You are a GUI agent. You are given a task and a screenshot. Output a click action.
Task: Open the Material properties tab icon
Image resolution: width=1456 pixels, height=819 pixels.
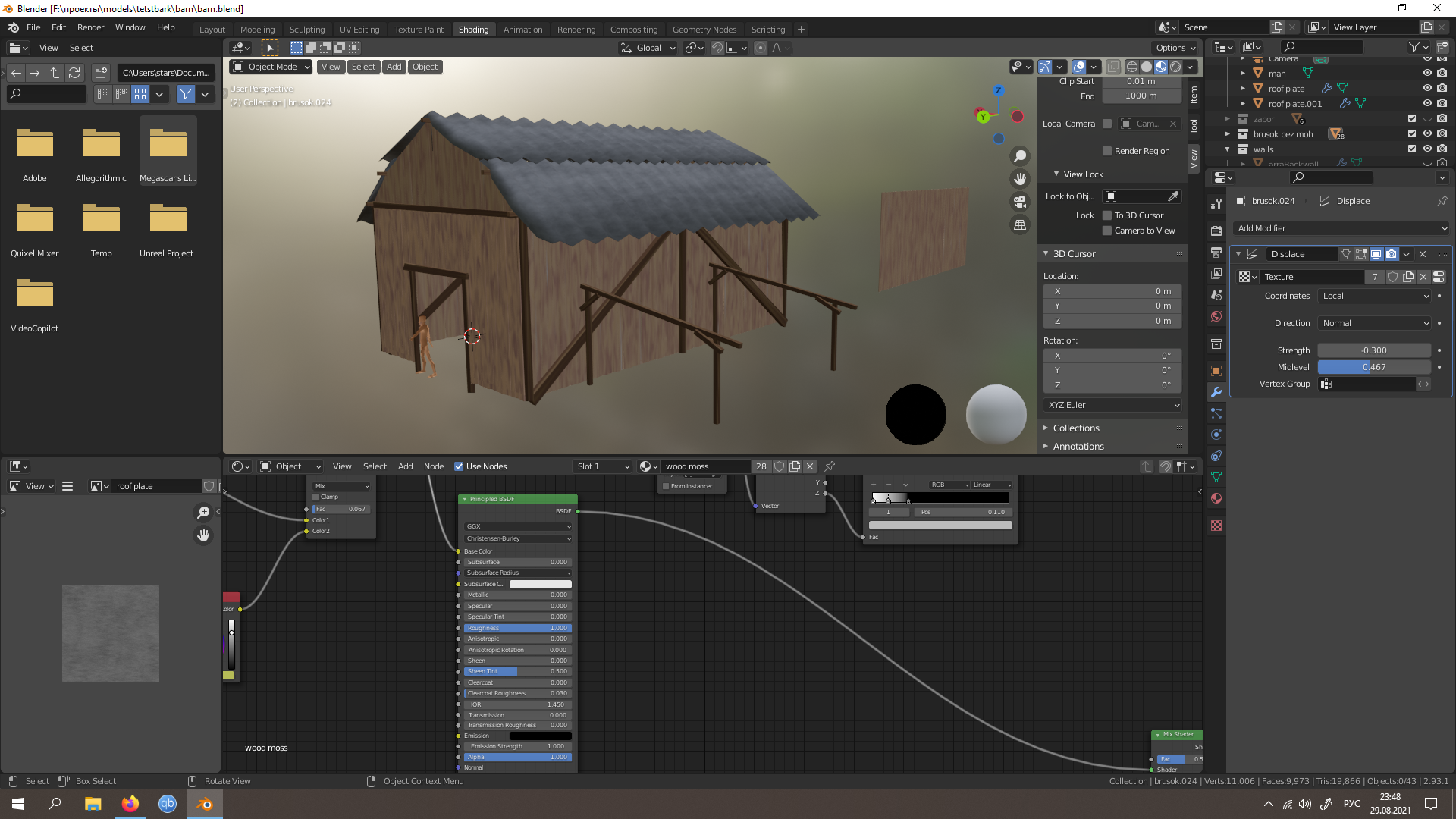[1216, 498]
